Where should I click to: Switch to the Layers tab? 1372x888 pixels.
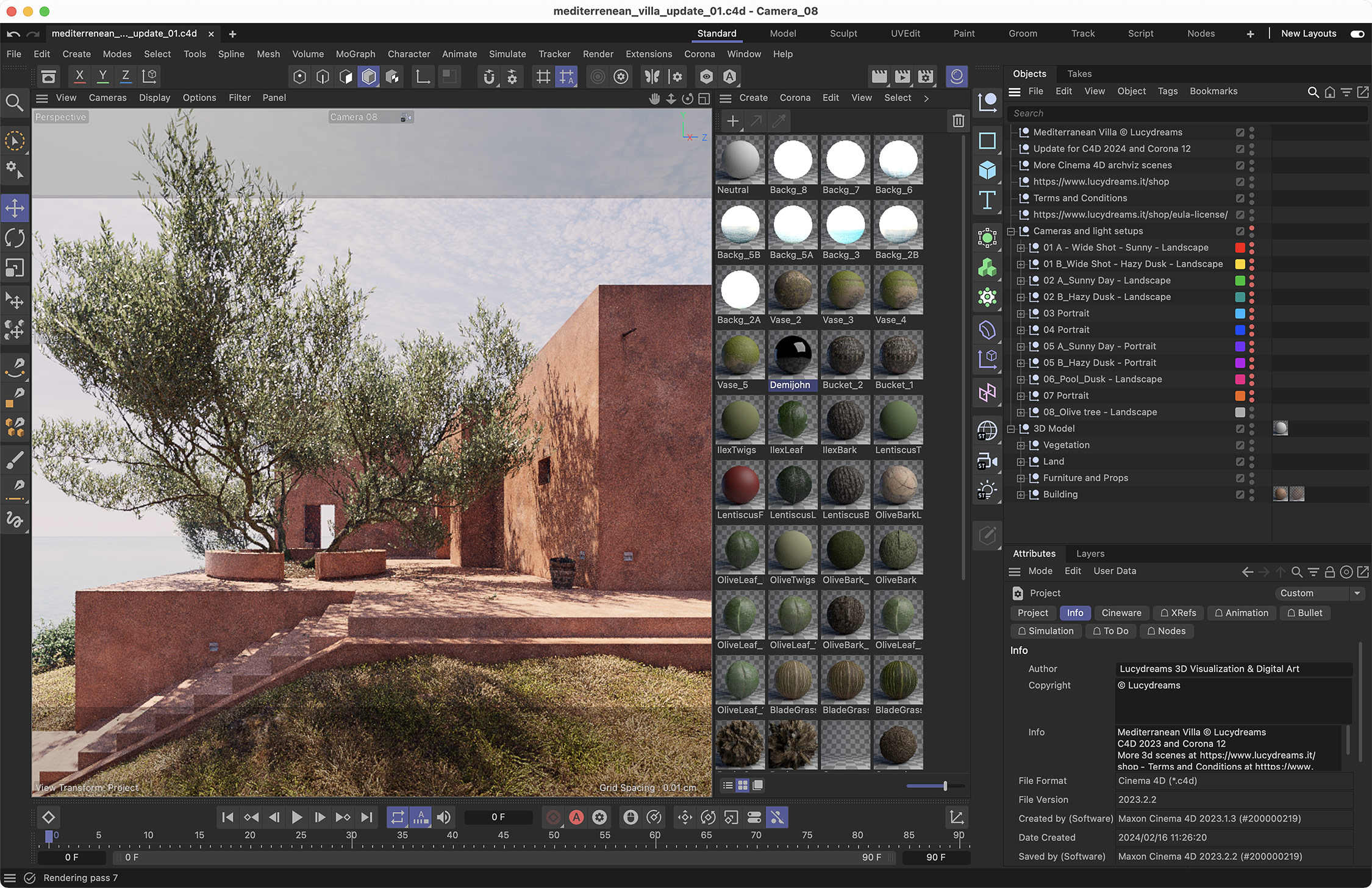[x=1090, y=553]
